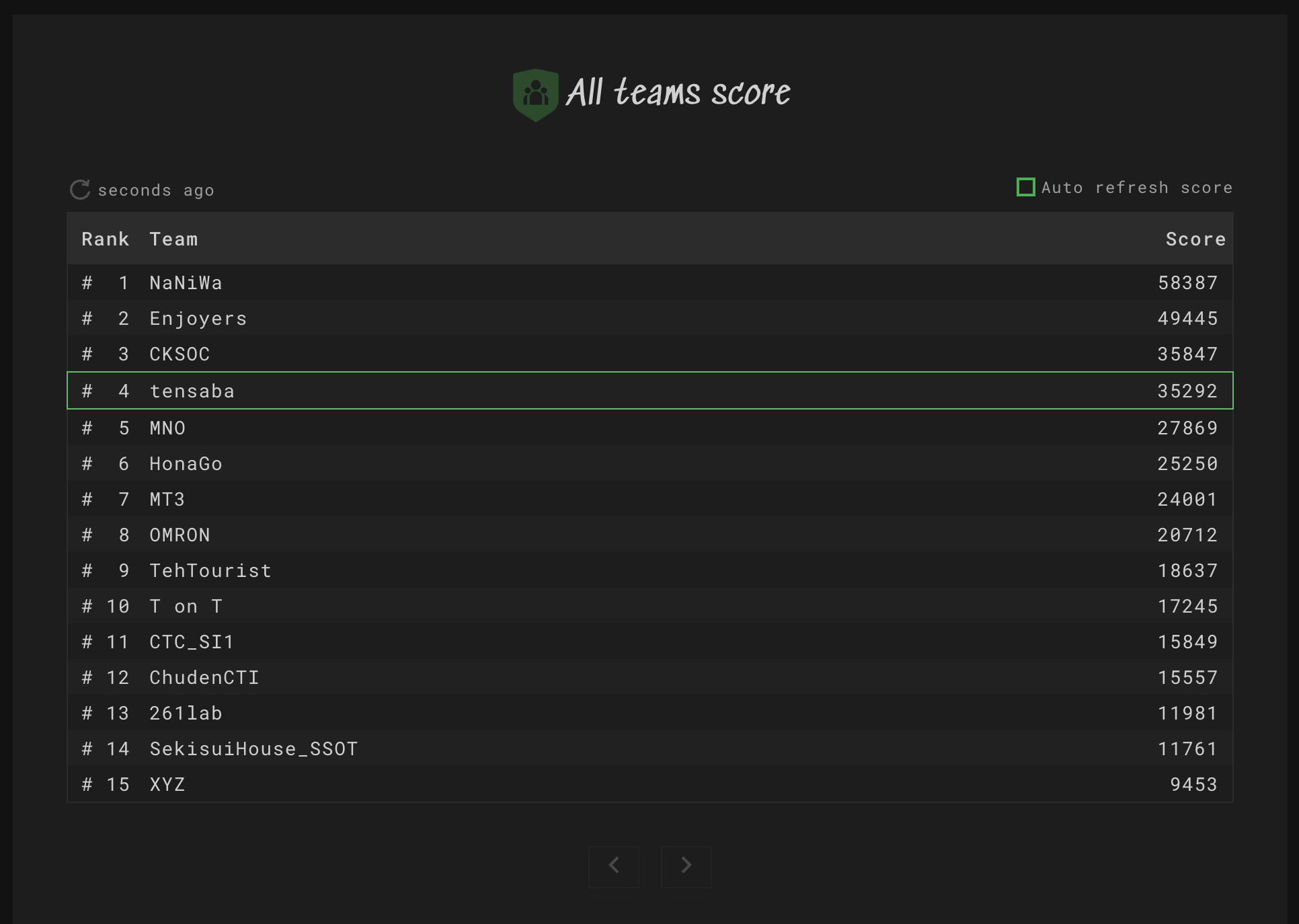Go to next page arrow

point(686,866)
